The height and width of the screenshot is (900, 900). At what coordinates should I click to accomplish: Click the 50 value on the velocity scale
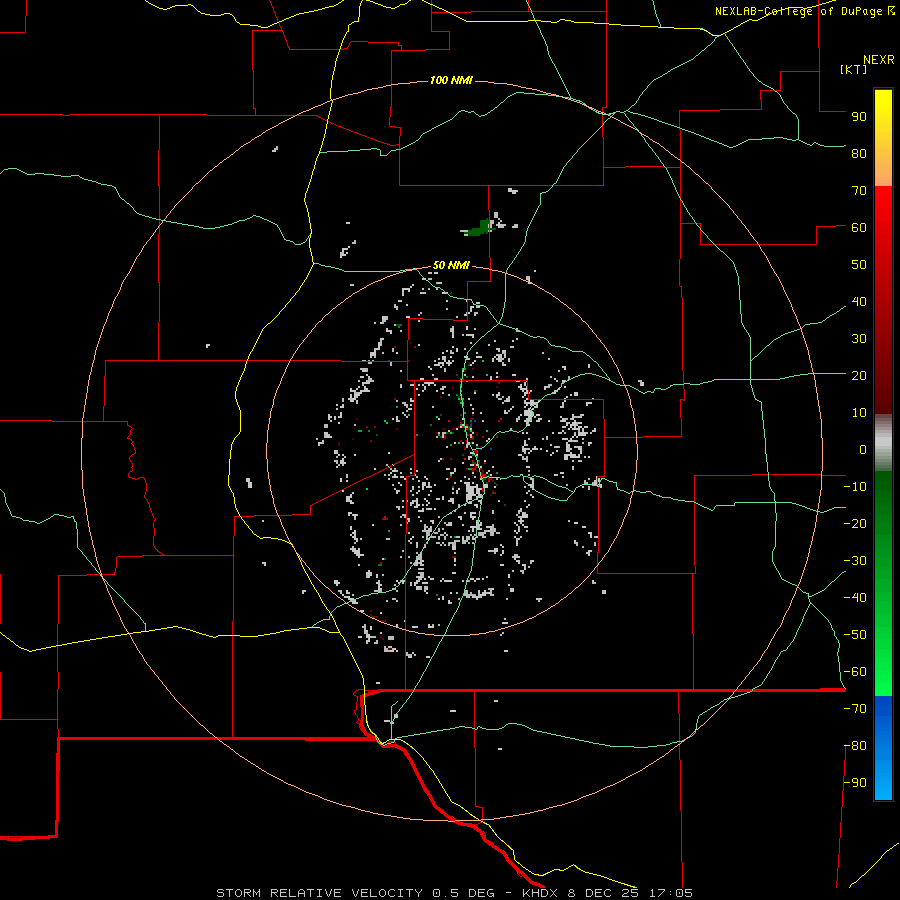(859, 265)
